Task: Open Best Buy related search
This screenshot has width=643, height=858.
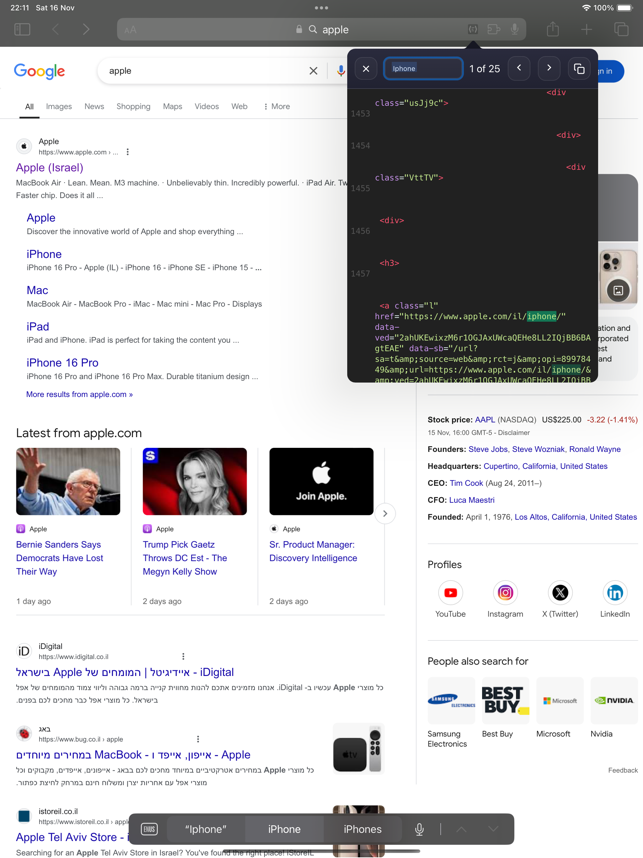Action: click(x=505, y=708)
